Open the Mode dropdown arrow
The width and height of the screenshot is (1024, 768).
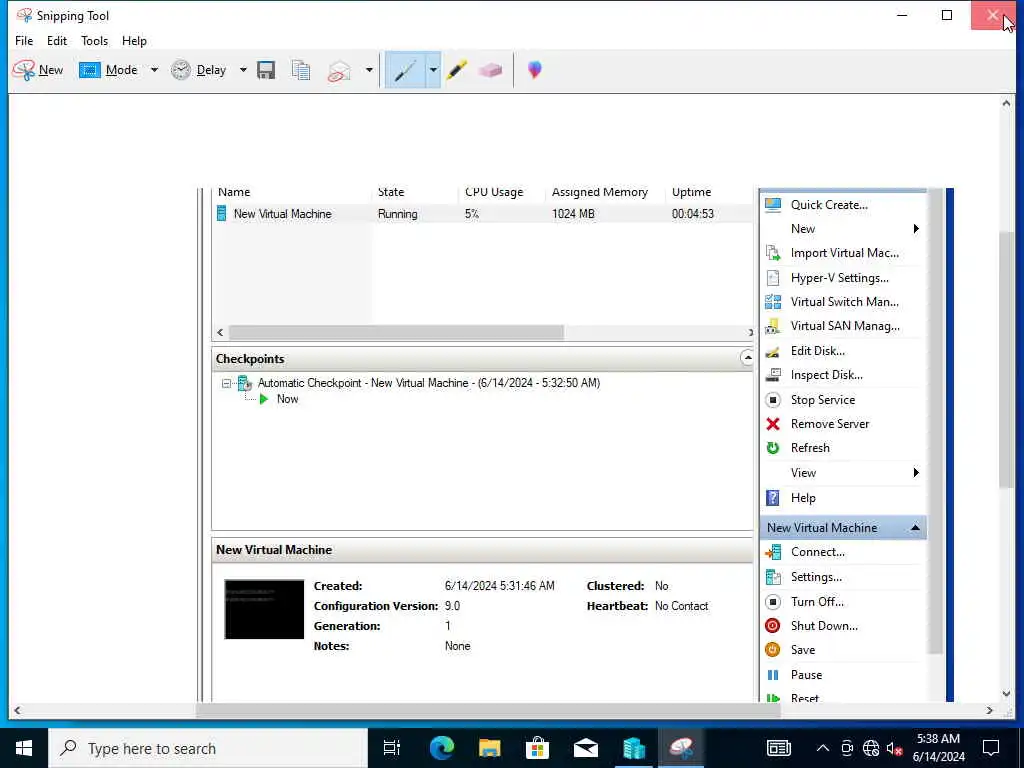coord(154,70)
